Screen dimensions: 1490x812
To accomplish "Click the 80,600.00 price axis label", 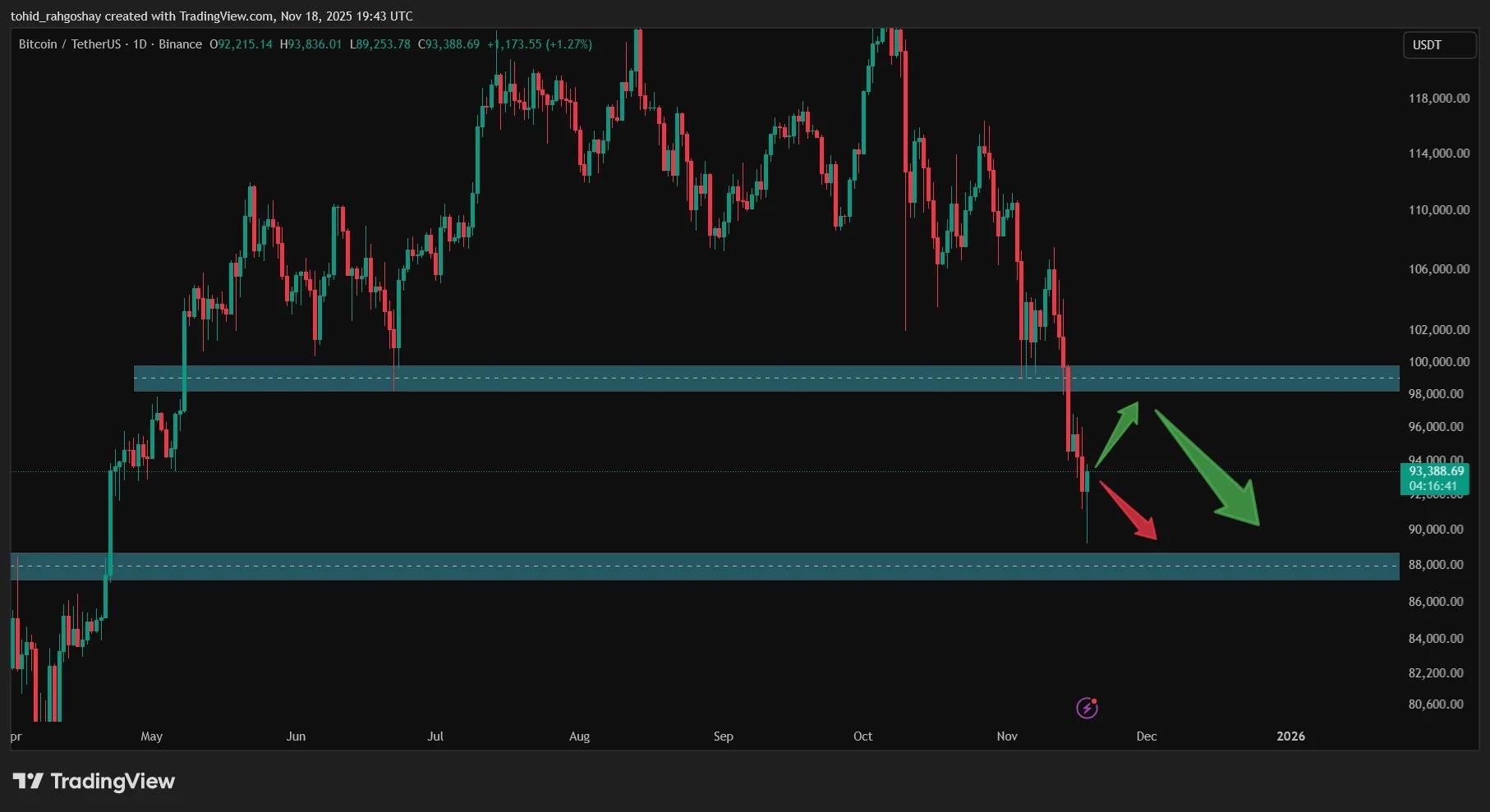I will tap(1435, 704).
